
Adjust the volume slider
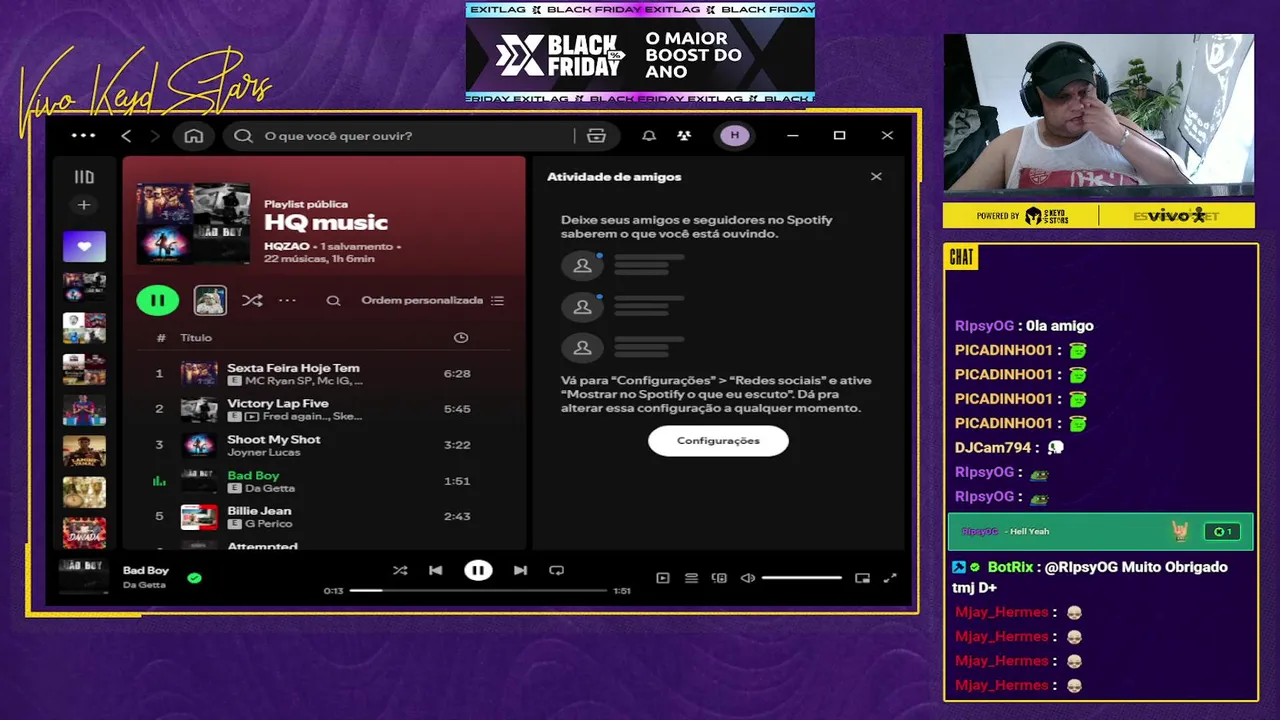tap(802, 578)
